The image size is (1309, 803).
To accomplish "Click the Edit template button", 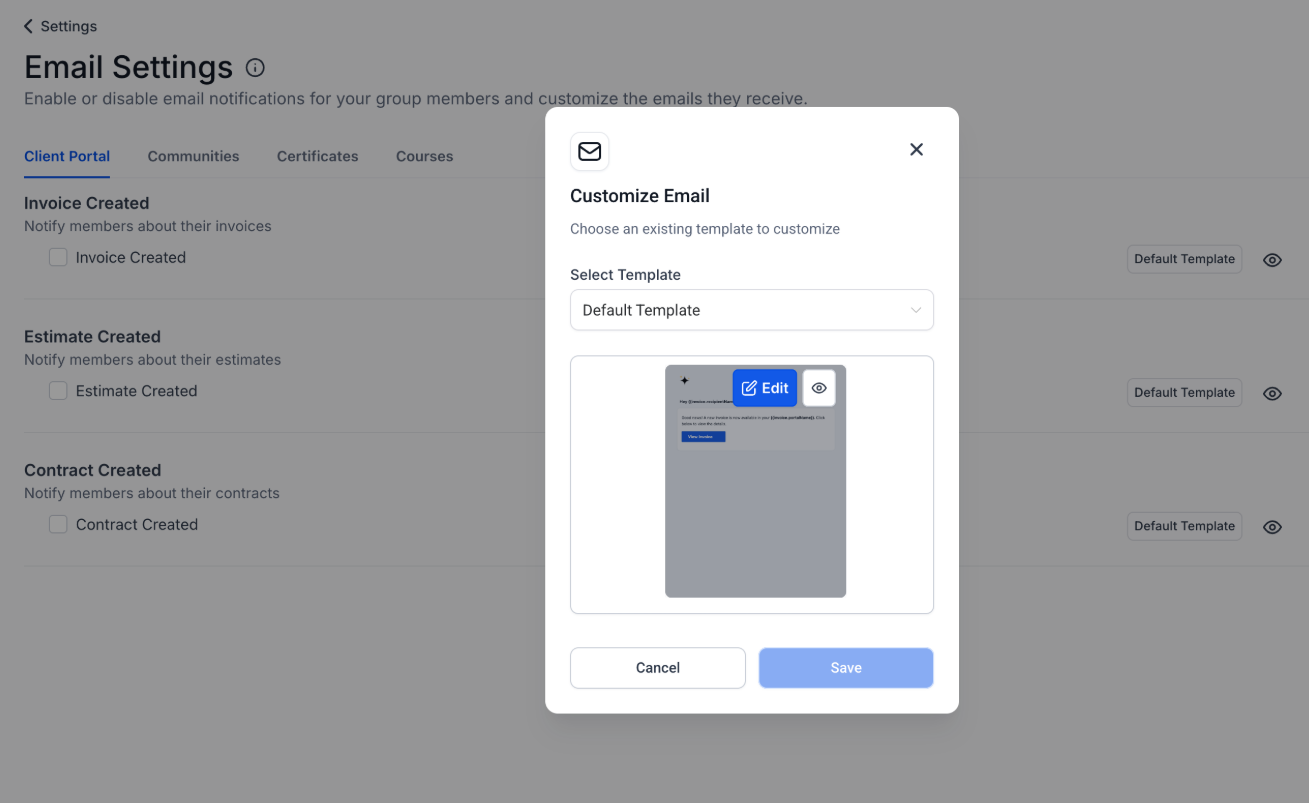I will click(x=764, y=388).
